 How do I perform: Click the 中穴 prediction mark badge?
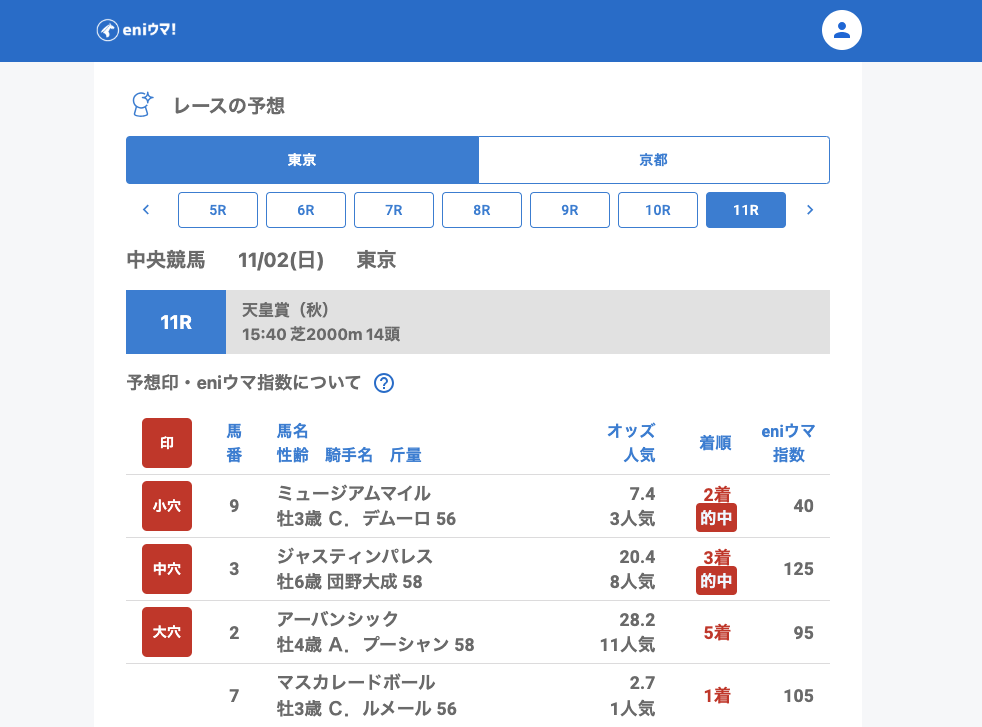[x=167, y=569]
